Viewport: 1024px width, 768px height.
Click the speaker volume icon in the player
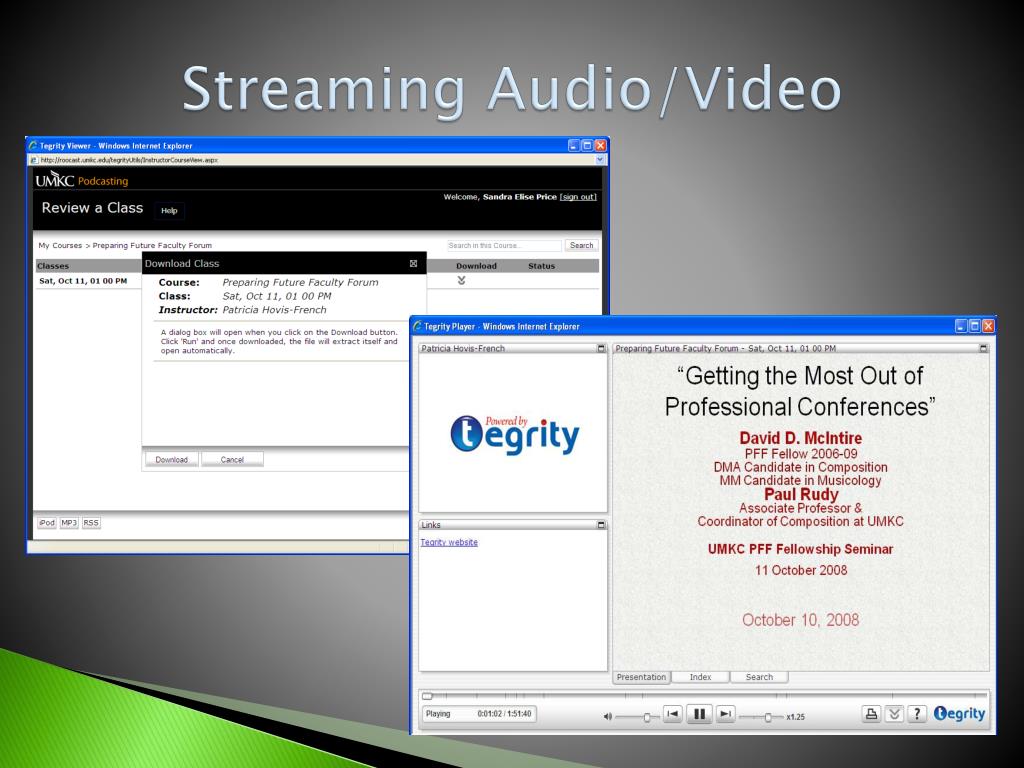click(x=607, y=716)
